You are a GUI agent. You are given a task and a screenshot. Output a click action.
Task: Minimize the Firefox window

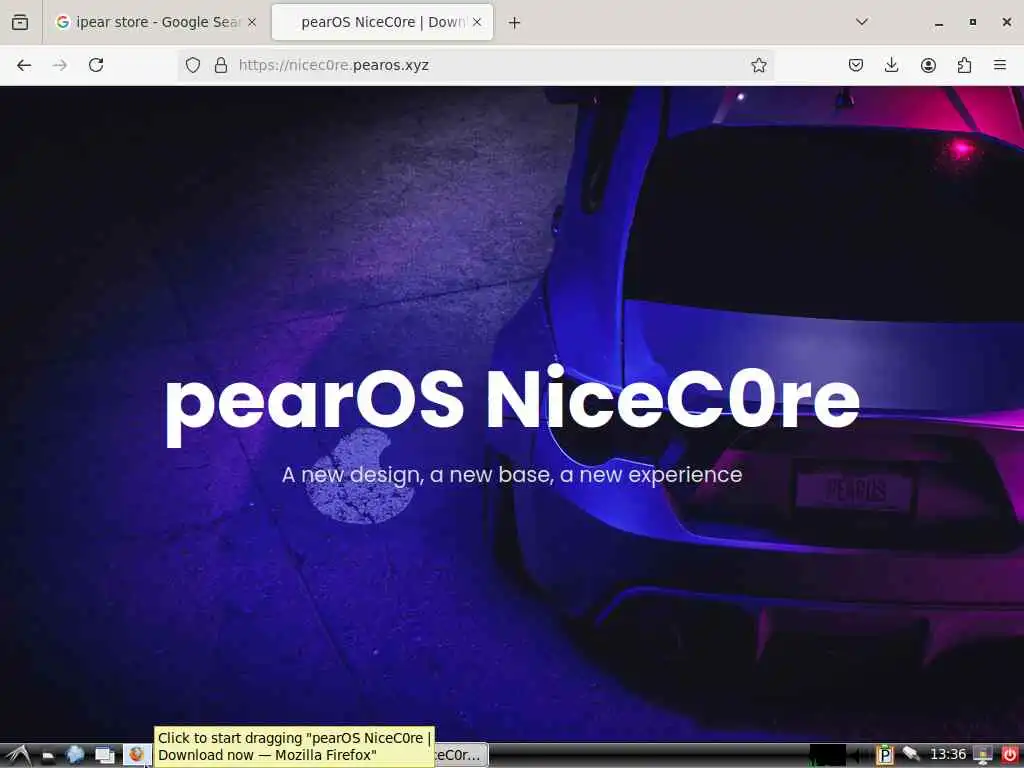939,23
